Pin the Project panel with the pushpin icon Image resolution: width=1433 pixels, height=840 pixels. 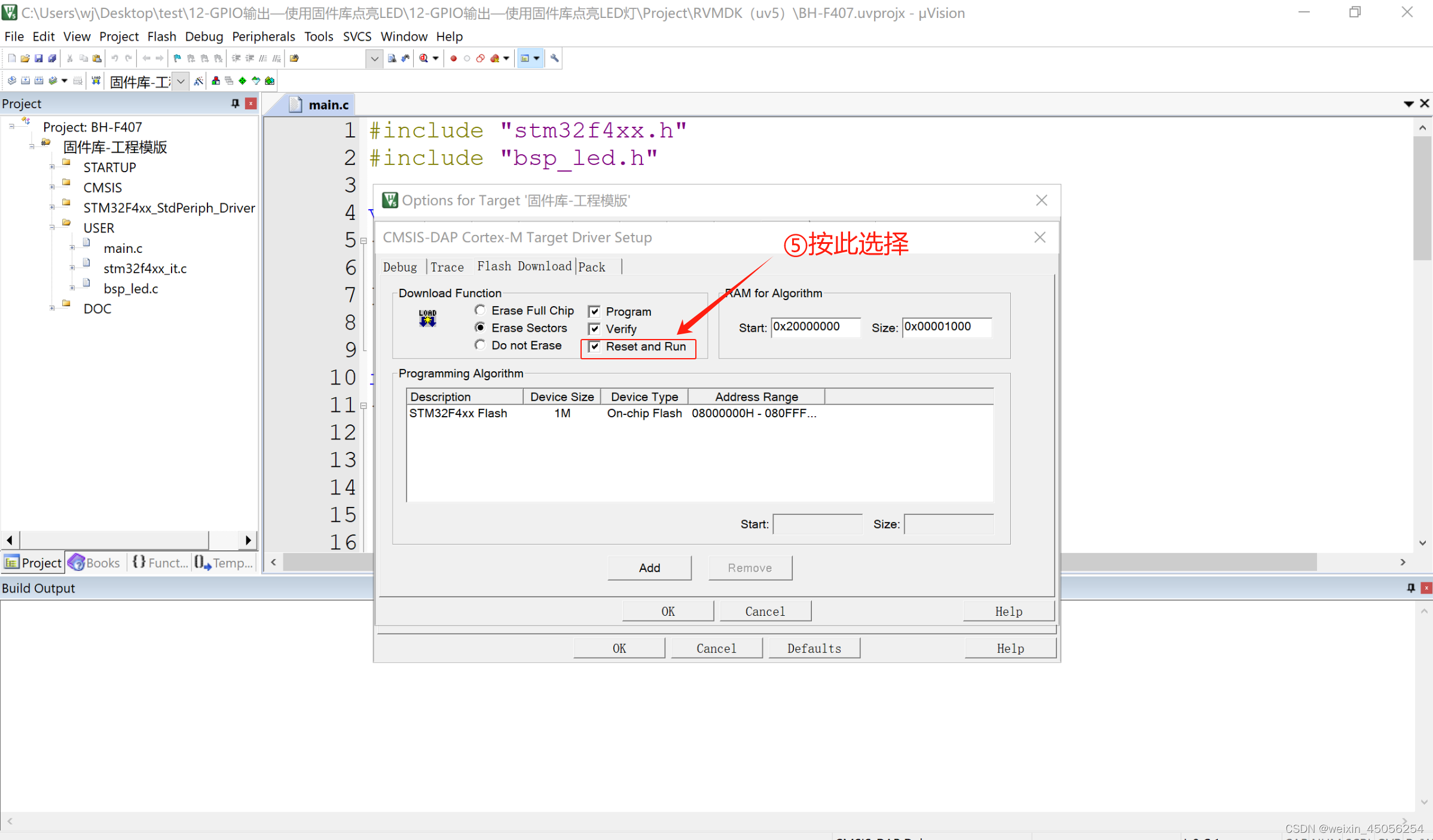pyautogui.click(x=235, y=103)
